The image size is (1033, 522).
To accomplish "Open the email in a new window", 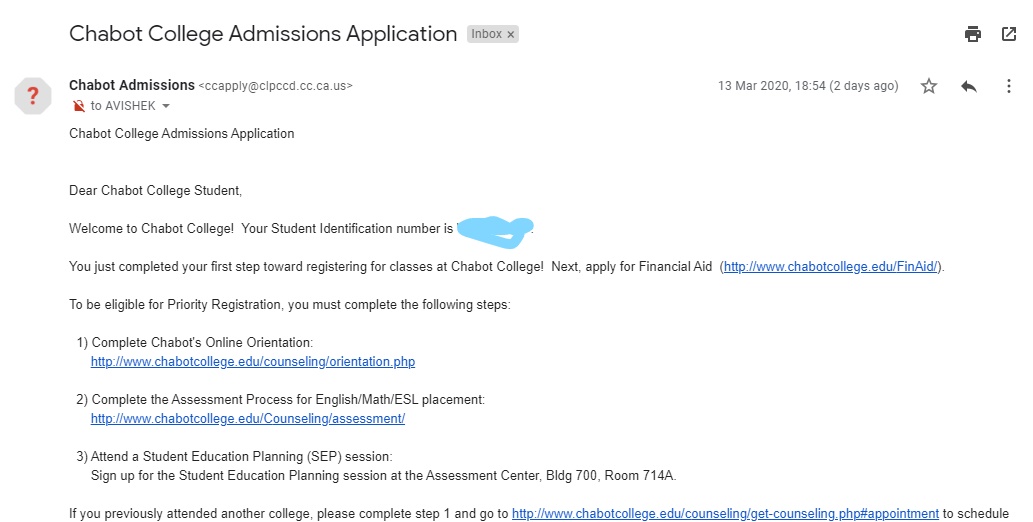I will pos(1009,34).
